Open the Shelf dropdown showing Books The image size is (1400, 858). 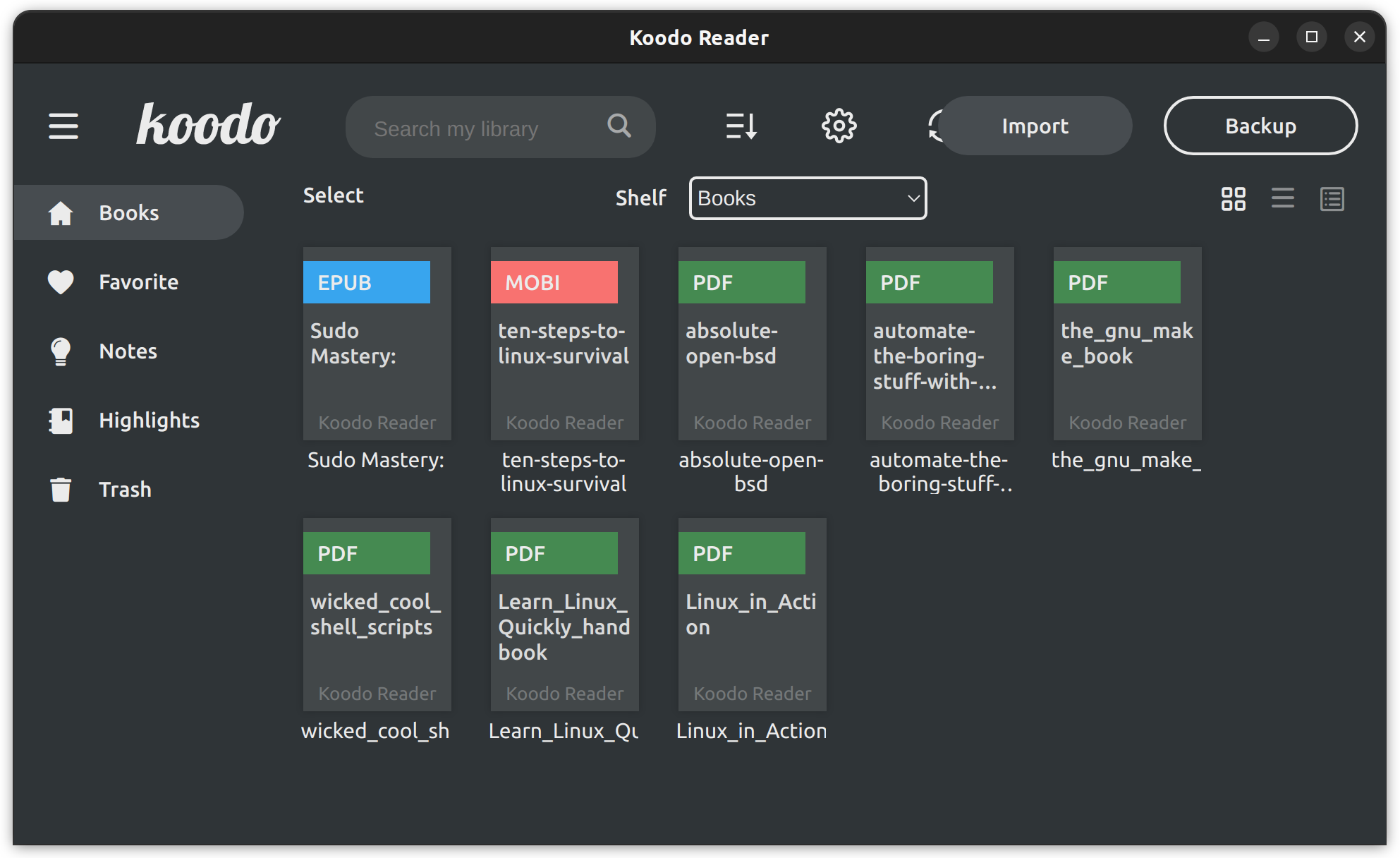[808, 198]
